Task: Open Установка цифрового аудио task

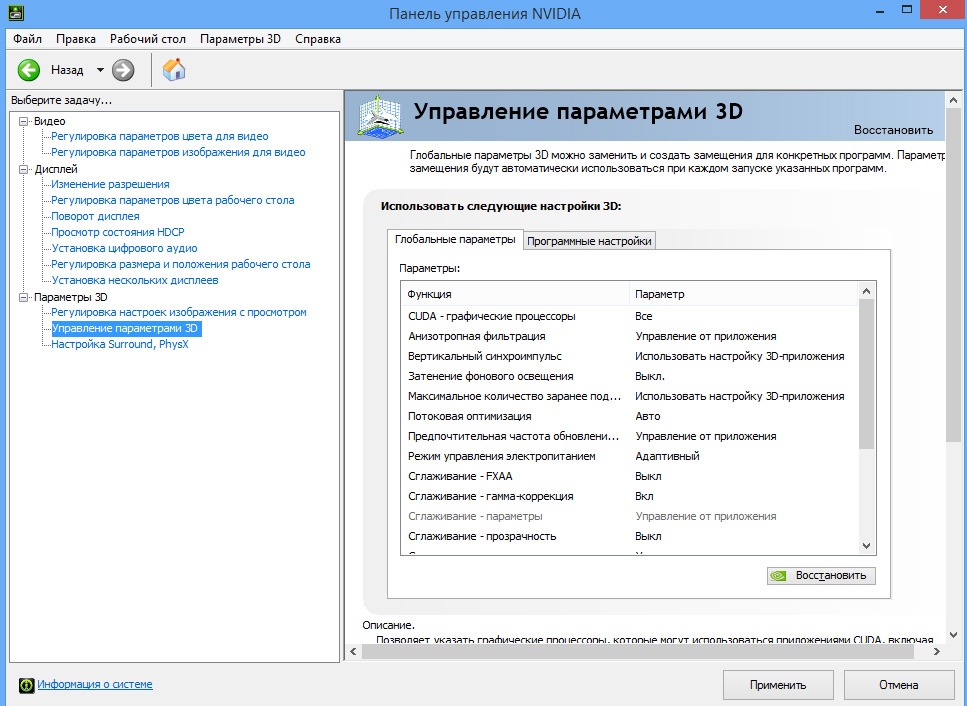Action: [125, 248]
